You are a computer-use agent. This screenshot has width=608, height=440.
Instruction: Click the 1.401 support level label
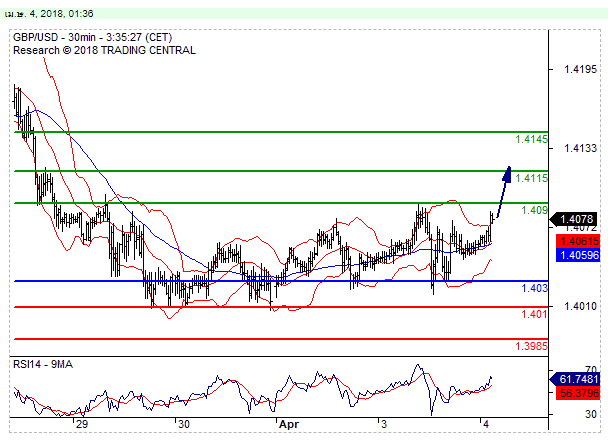coord(534,314)
